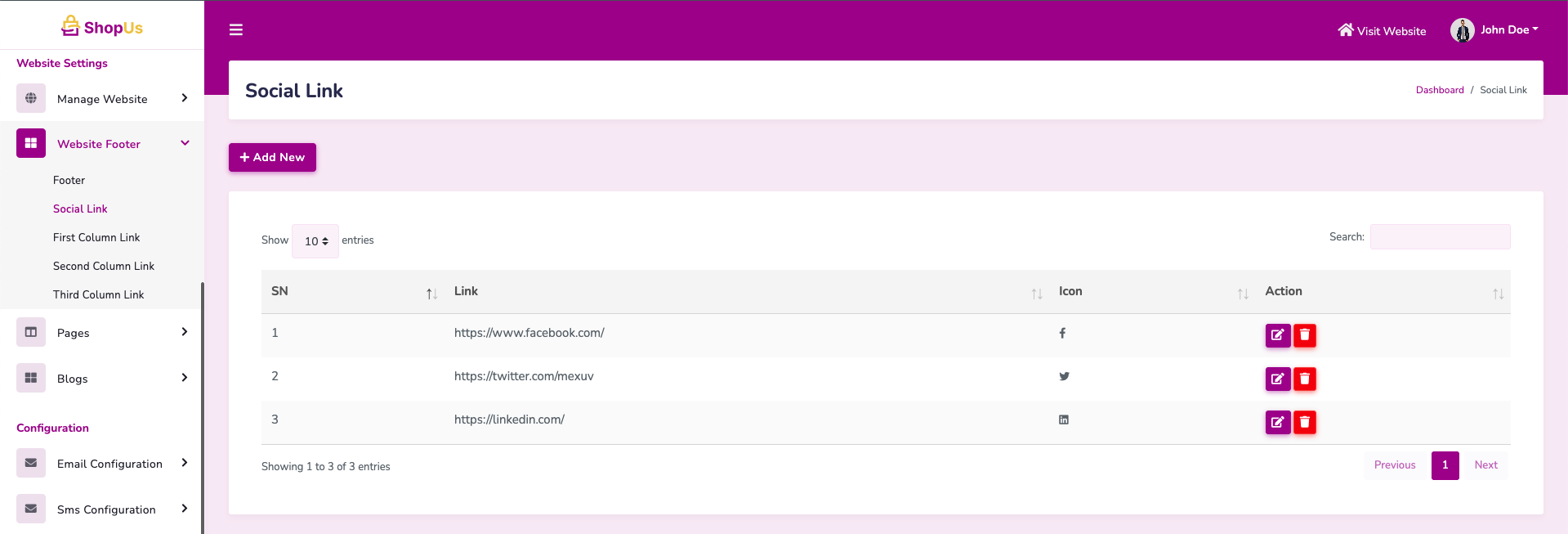The image size is (1568, 534).
Task: Delete the Twitter link row
Action: 1305,379
